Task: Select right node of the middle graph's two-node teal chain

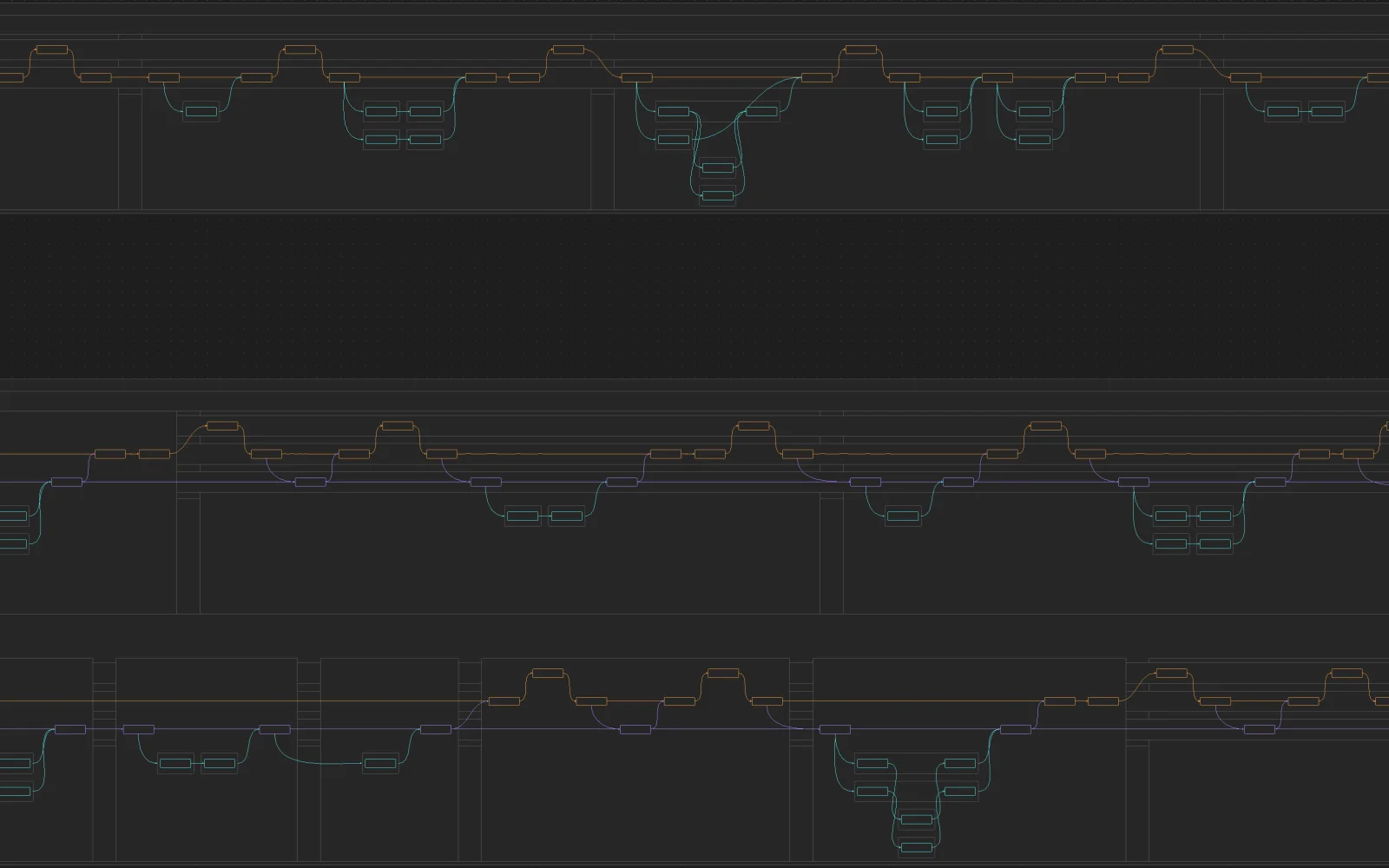Action: click(x=566, y=516)
